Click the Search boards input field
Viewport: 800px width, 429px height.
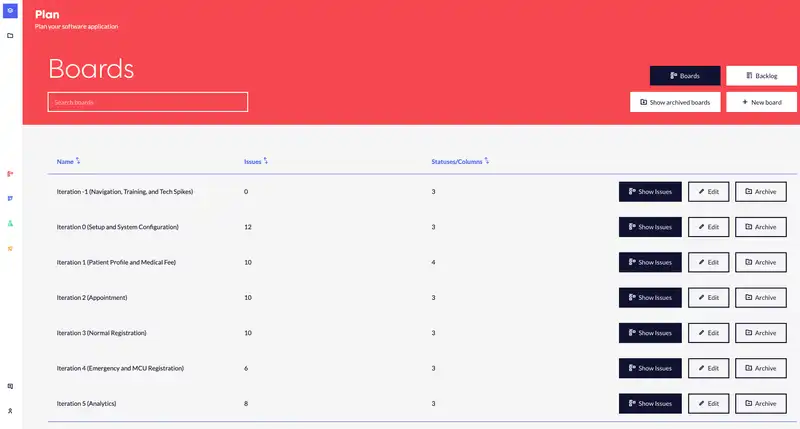(x=148, y=102)
